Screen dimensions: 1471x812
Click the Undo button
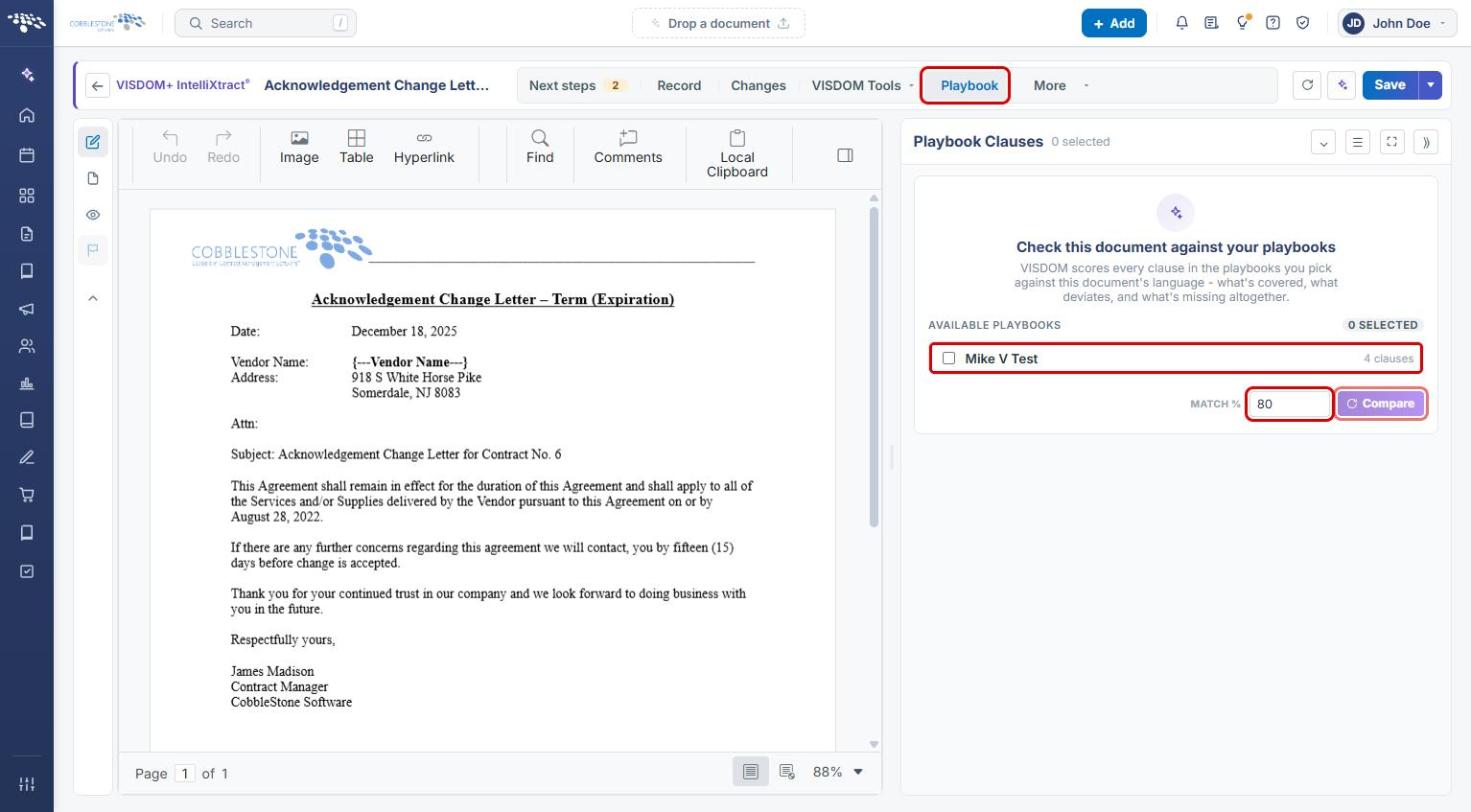tap(170, 147)
